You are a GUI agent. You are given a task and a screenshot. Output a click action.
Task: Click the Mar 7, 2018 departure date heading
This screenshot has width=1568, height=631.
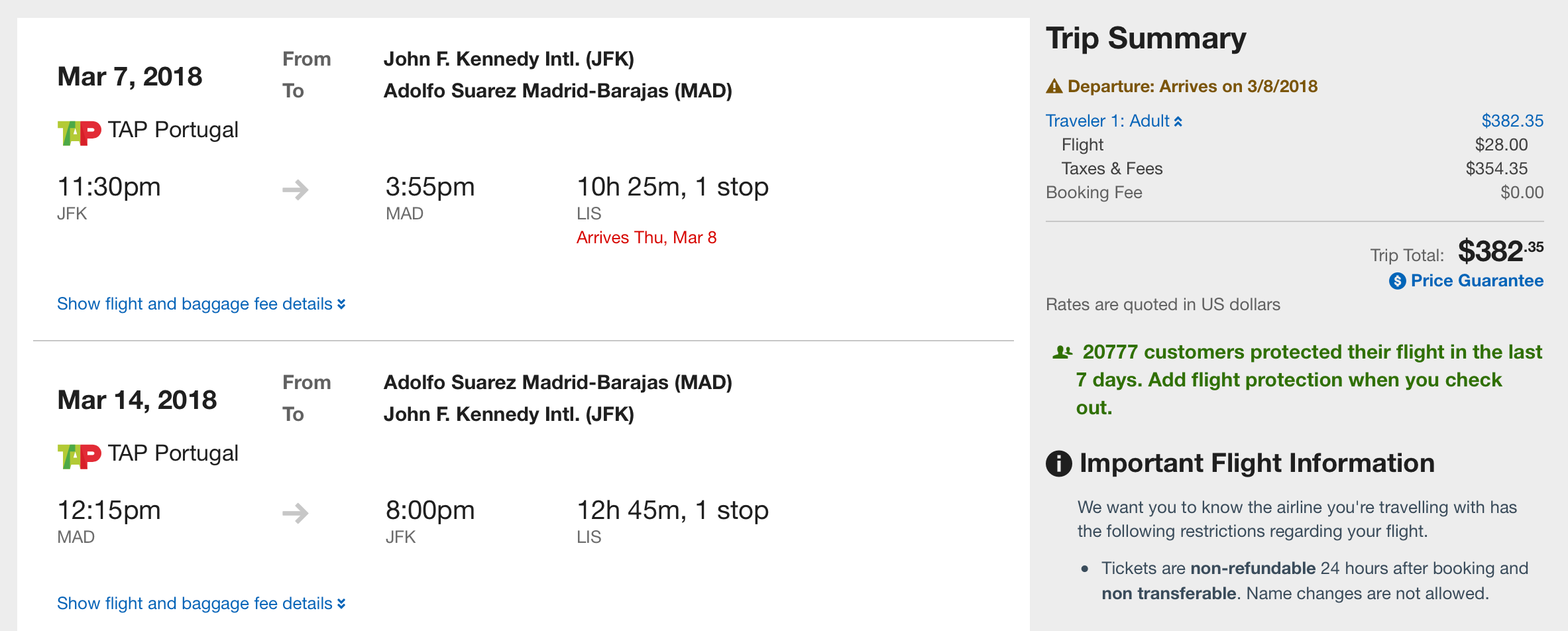tap(130, 77)
